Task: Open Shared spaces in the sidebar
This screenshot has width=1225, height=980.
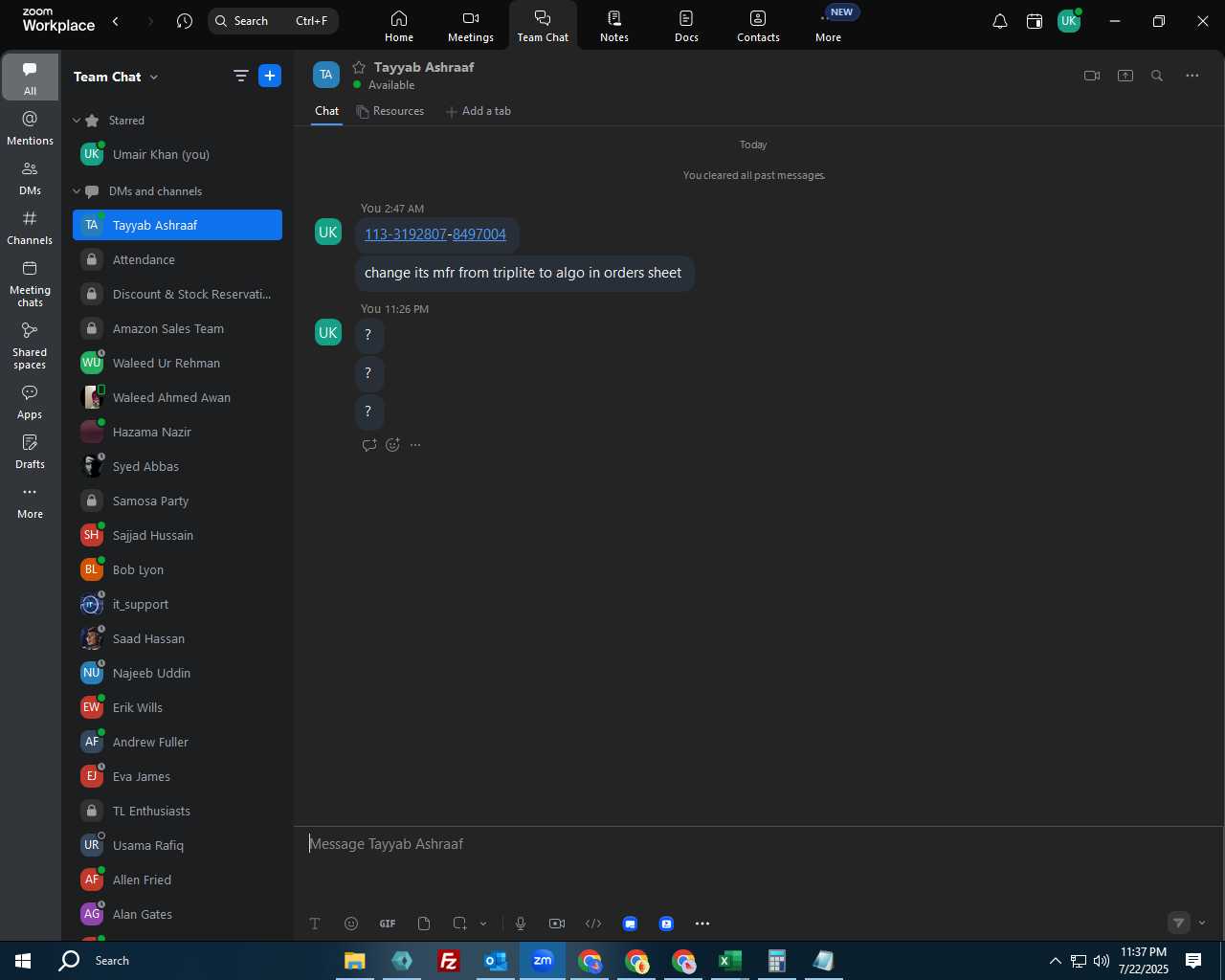Action: (30, 345)
